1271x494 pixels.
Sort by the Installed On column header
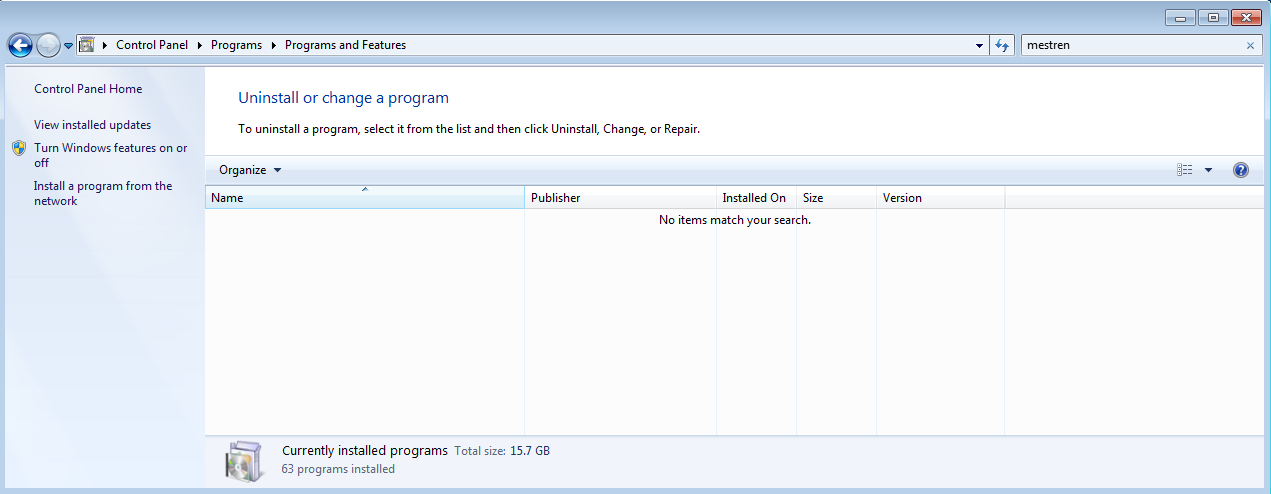[756, 198]
